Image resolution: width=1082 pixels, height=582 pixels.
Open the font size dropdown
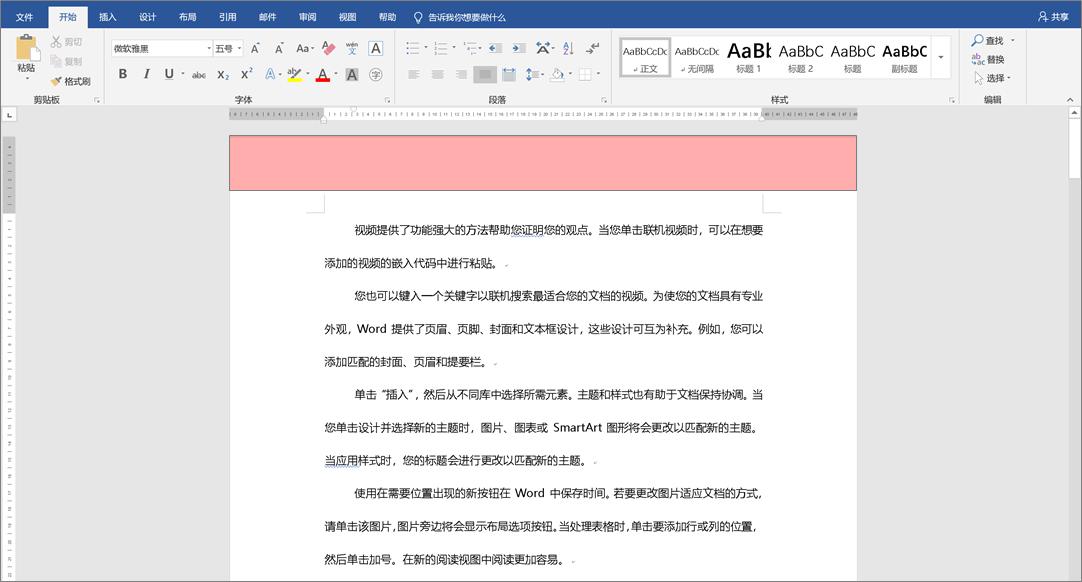point(238,47)
